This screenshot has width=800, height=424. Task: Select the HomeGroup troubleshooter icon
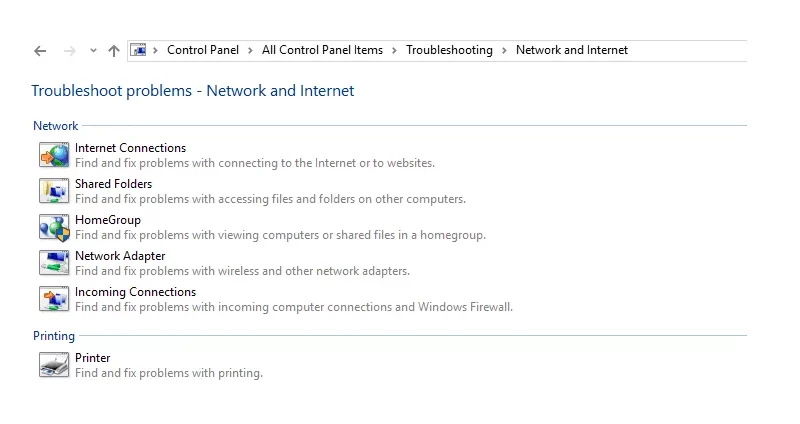tap(54, 227)
